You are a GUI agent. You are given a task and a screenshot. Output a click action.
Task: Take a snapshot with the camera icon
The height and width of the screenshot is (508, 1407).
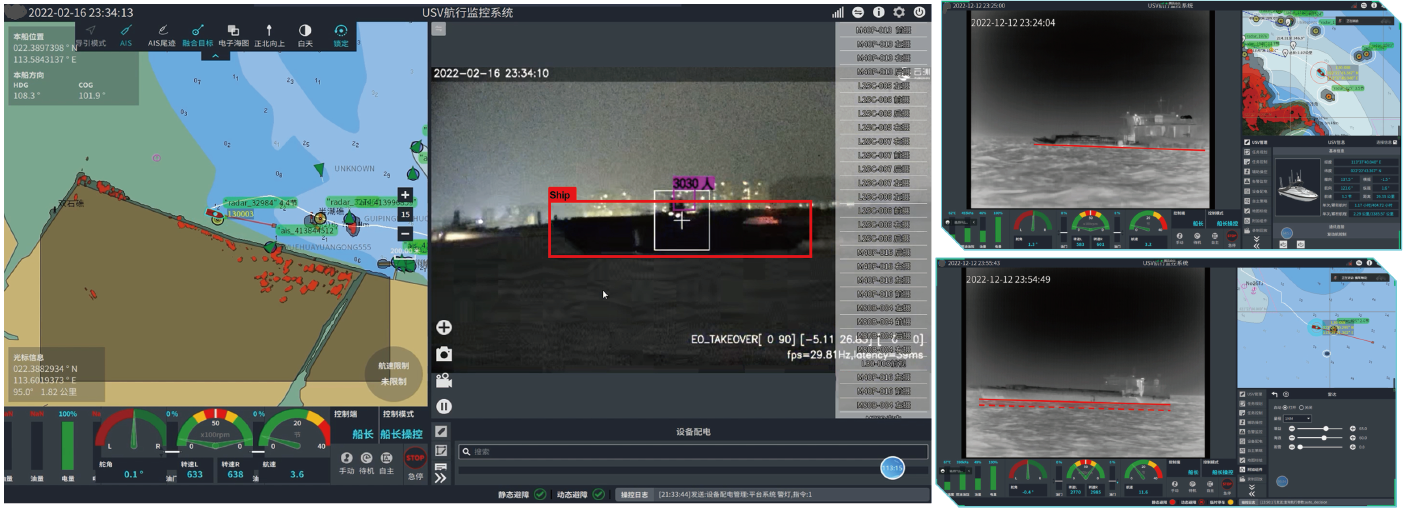point(443,354)
